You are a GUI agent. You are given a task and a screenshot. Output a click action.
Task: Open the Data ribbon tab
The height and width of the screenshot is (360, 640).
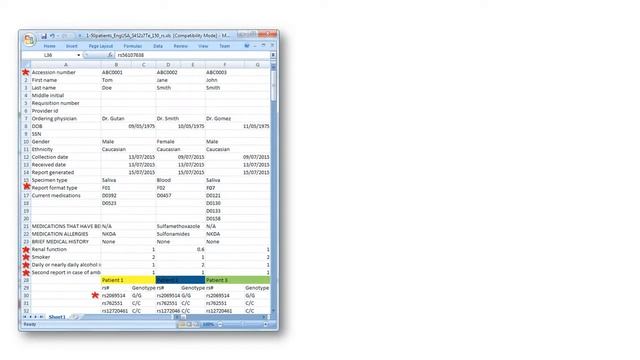[x=158, y=46]
